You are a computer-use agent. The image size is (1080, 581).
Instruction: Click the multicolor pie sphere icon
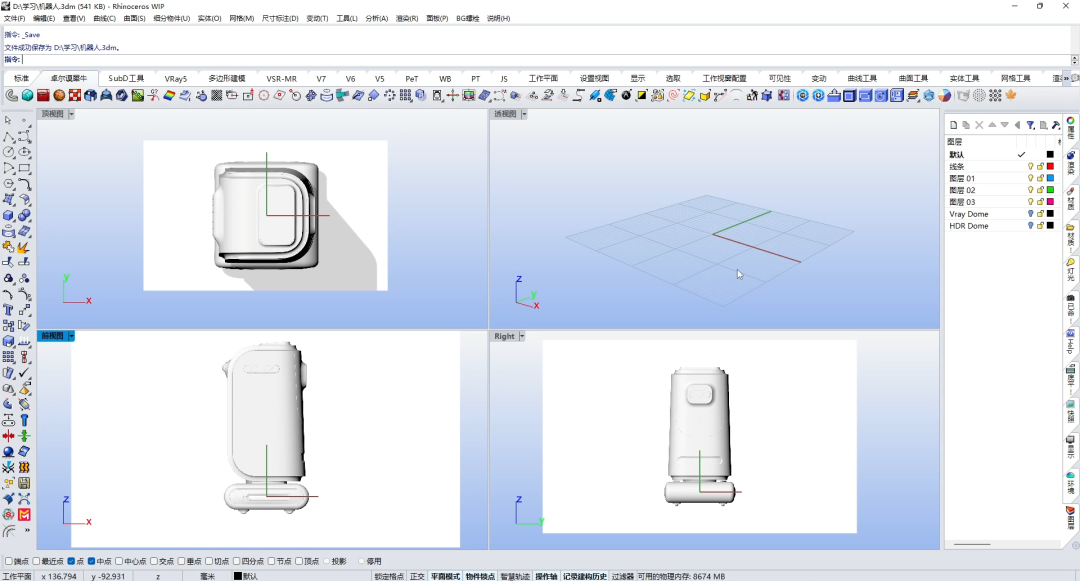click(945, 96)
